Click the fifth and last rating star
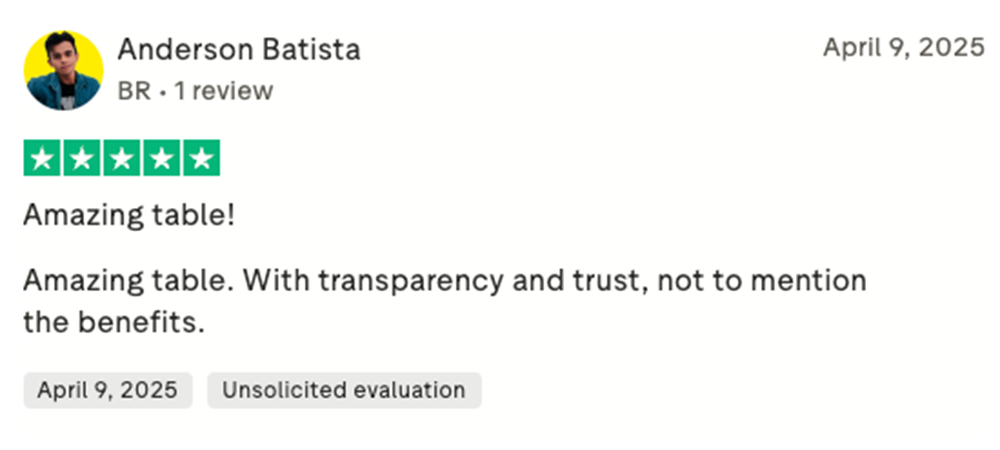 pos(201,158)
